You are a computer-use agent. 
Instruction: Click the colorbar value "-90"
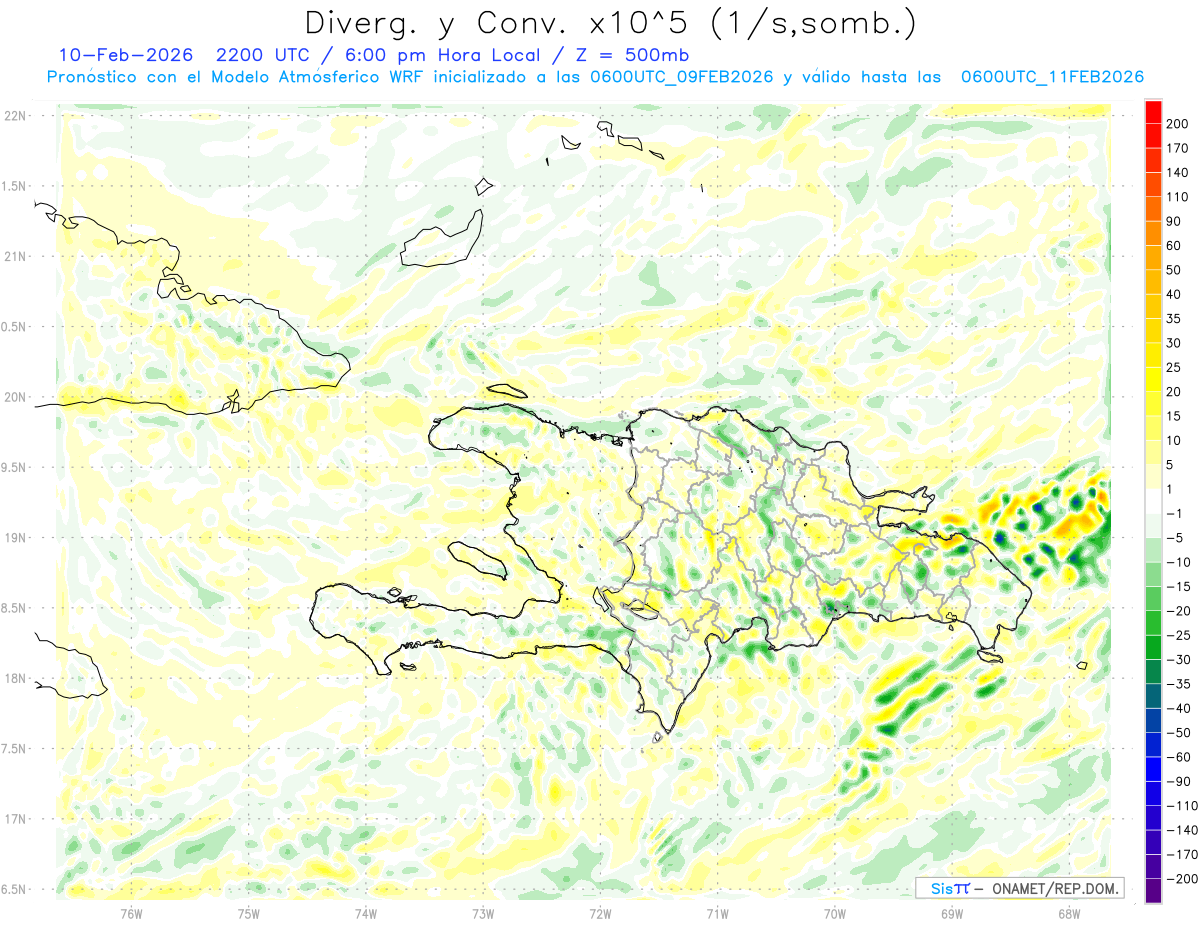1180,781
